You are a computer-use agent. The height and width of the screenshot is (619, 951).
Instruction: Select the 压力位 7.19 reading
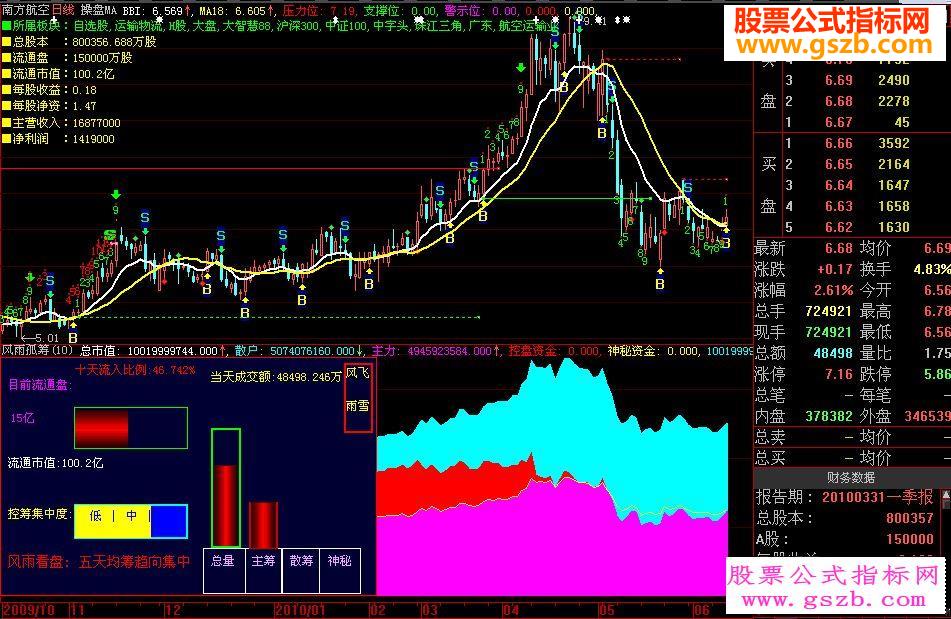coord(320,11)
